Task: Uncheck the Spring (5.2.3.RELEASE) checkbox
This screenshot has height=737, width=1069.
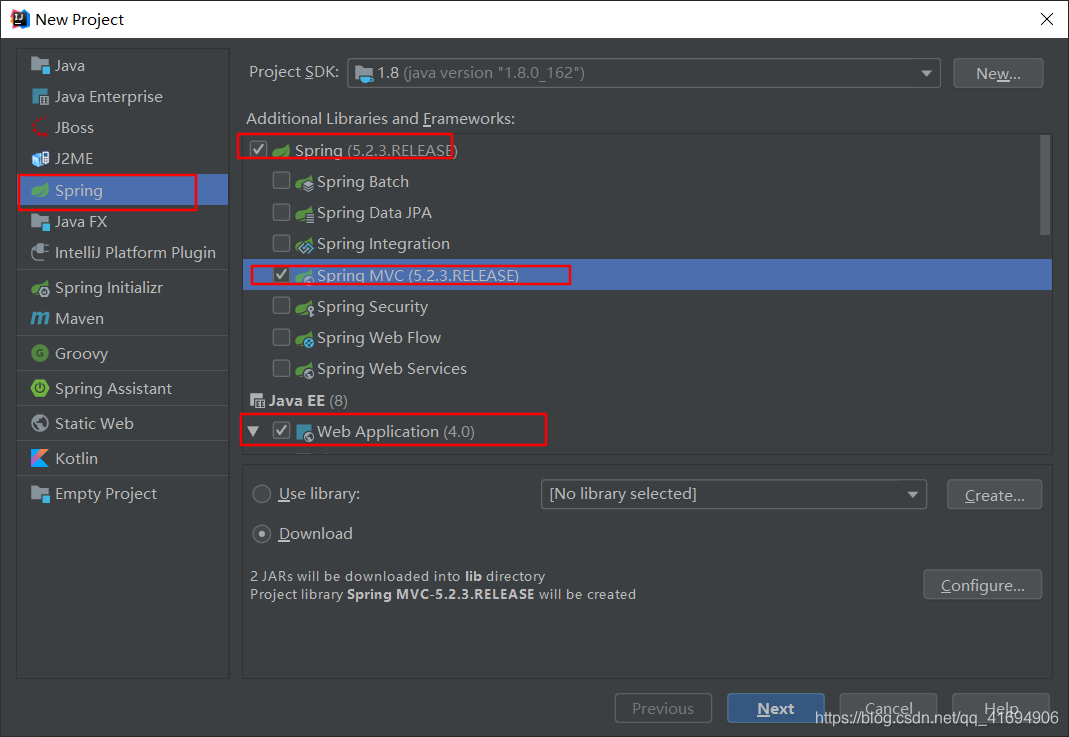Action: click(258, 149)
